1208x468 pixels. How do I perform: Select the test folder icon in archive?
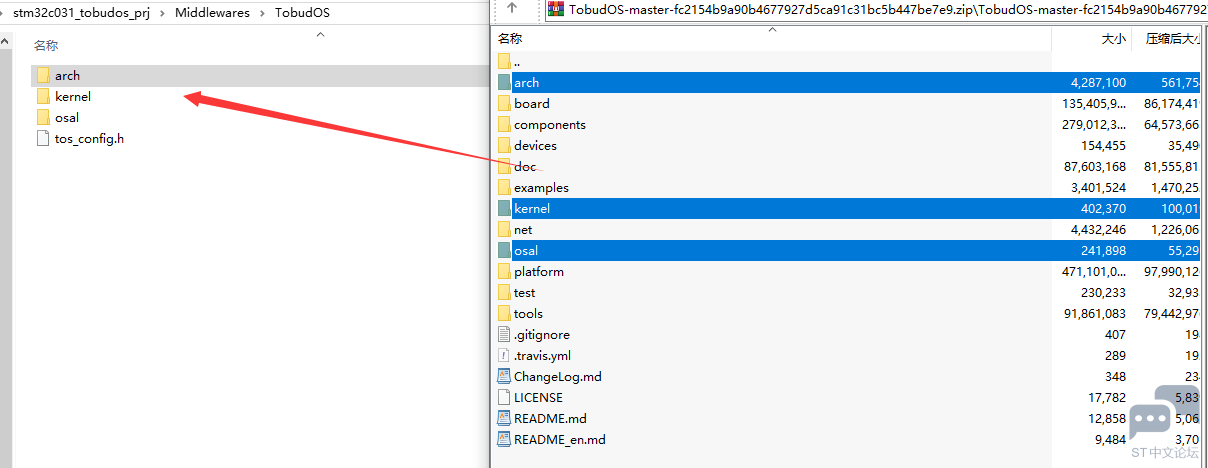pos(504,292)
